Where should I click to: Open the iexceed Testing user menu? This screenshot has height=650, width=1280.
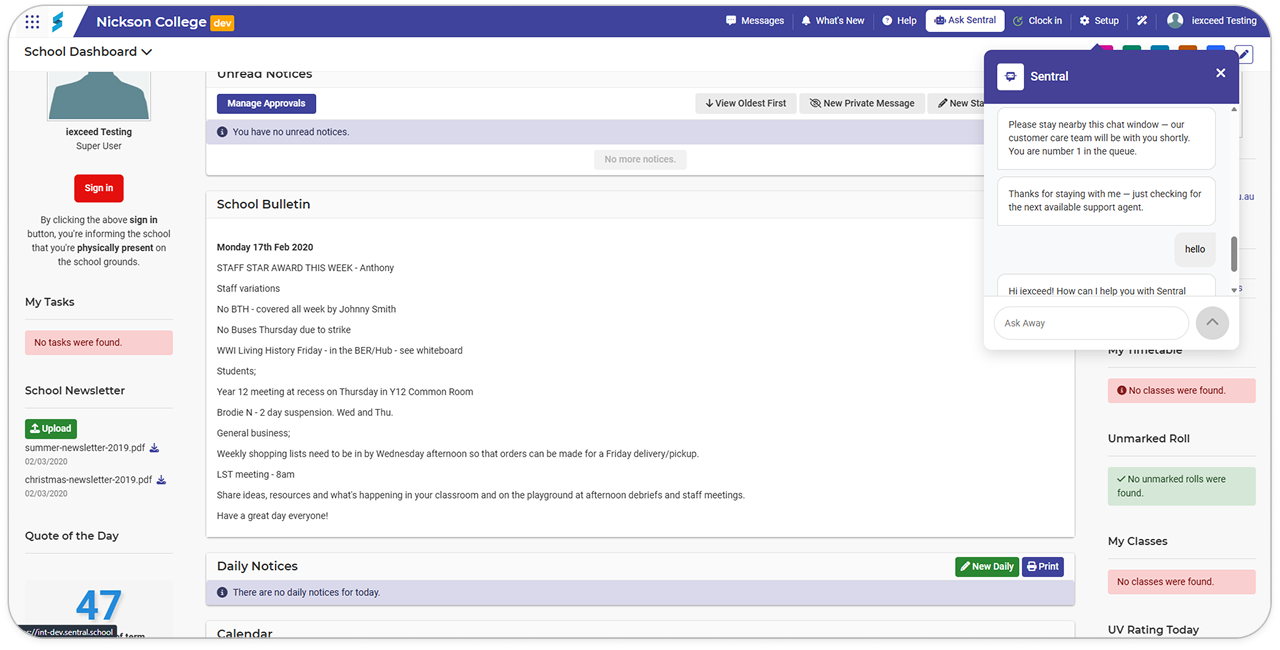pyautogui.click(x=1211, y=21)
